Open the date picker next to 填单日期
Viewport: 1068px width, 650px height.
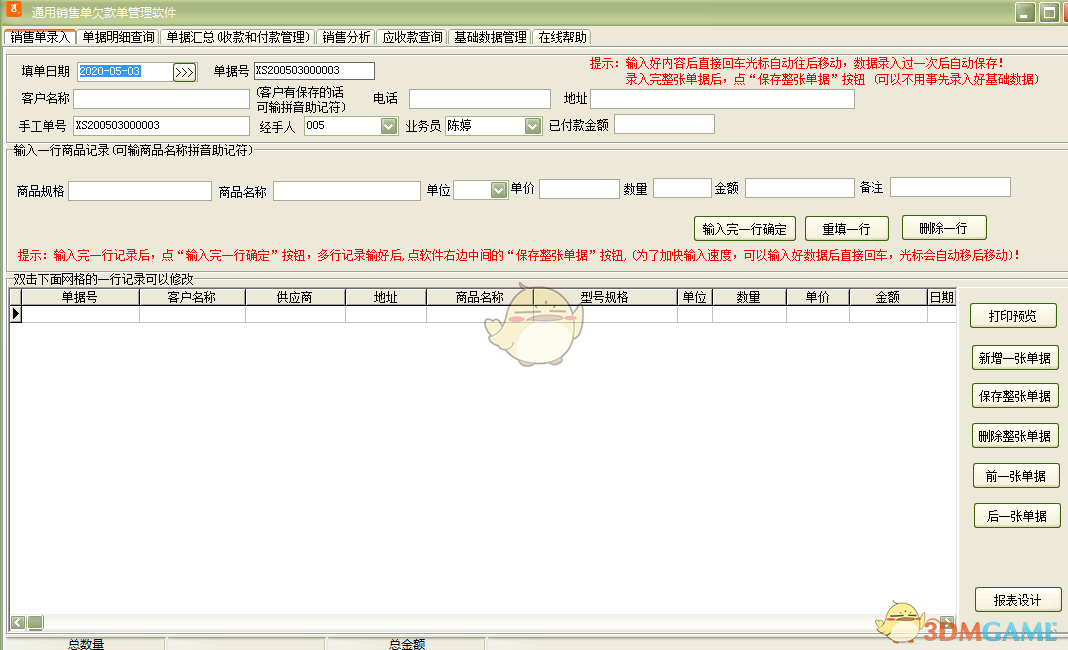pyautogui.click(x=184, y=72)
